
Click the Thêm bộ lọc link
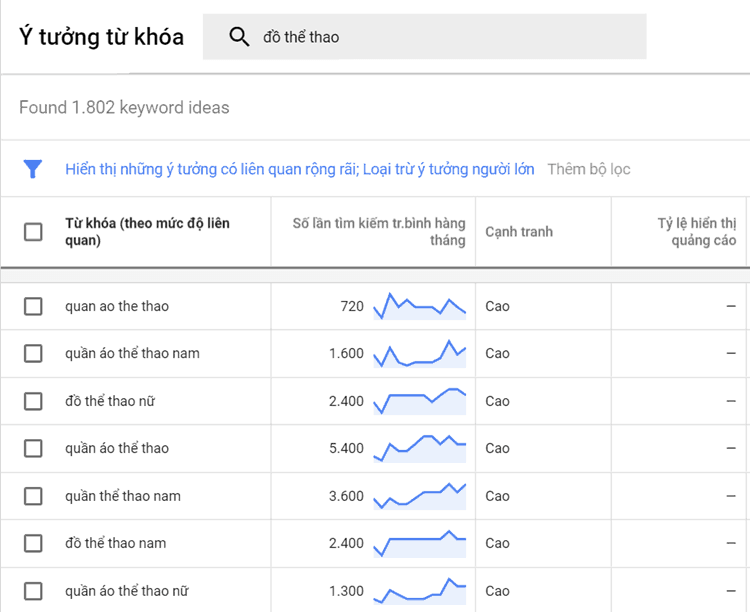click(589, 169)
